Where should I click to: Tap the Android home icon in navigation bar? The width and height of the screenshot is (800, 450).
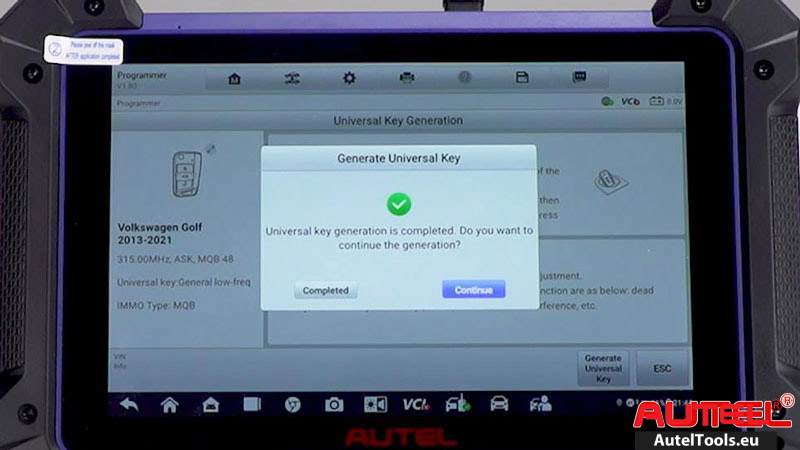tap(170, 404)
